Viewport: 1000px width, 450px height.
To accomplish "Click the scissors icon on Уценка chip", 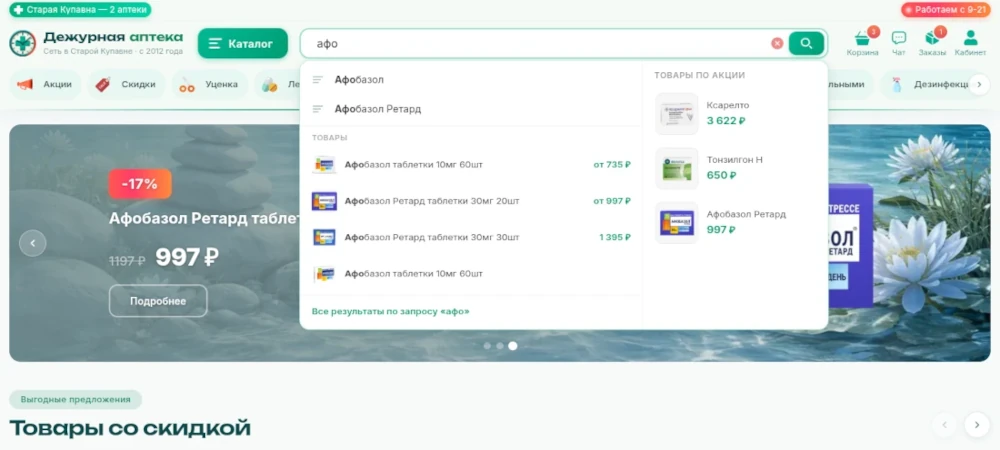I will point(187,85).
